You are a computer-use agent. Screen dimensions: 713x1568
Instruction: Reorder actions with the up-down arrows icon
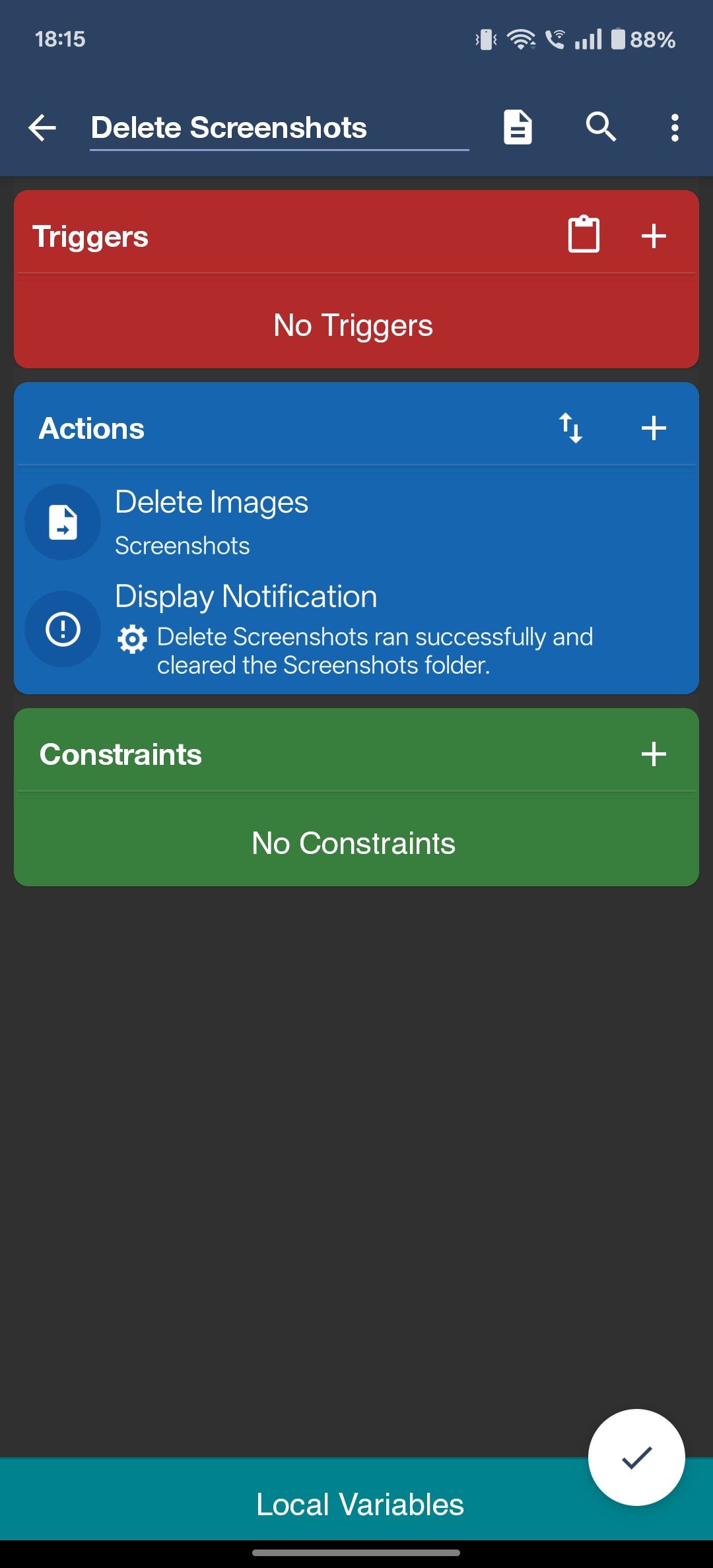(570, 428)
